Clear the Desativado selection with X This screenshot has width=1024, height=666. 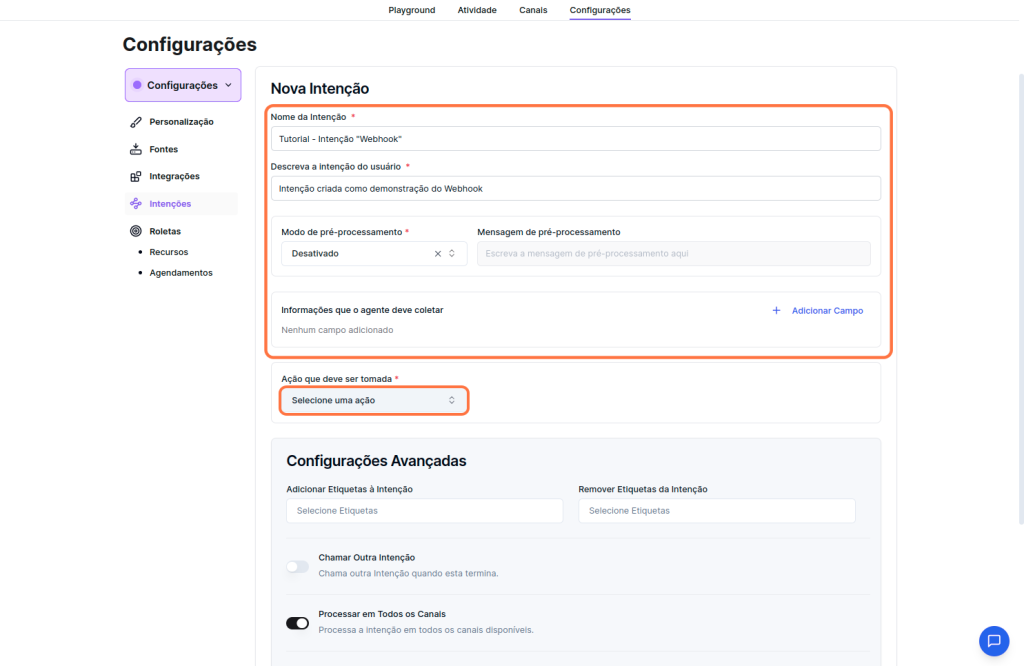click(x=437, y=254)
